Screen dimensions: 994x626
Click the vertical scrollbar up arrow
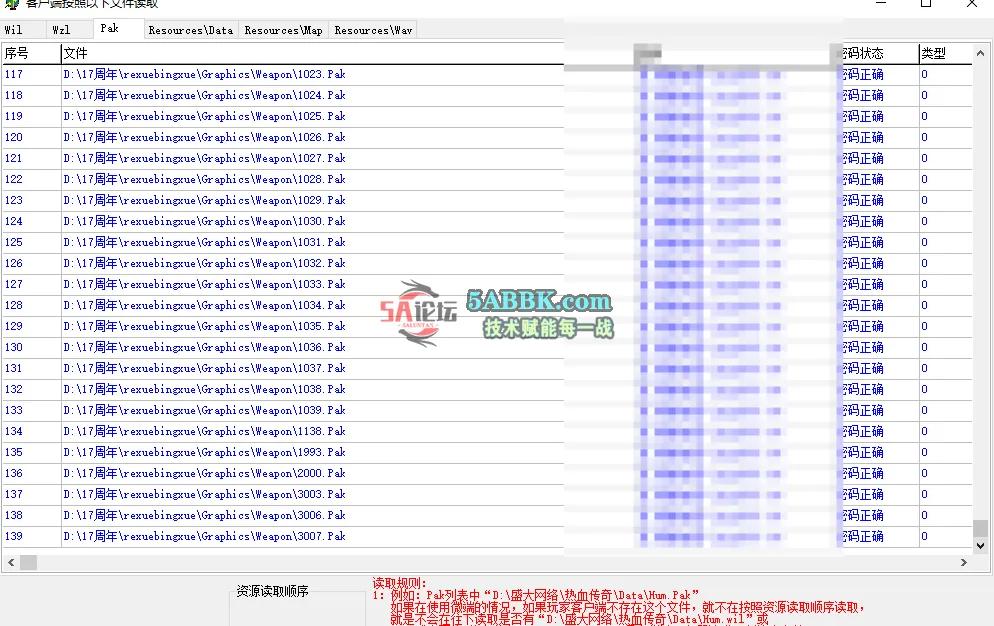[x=980, y=53]
